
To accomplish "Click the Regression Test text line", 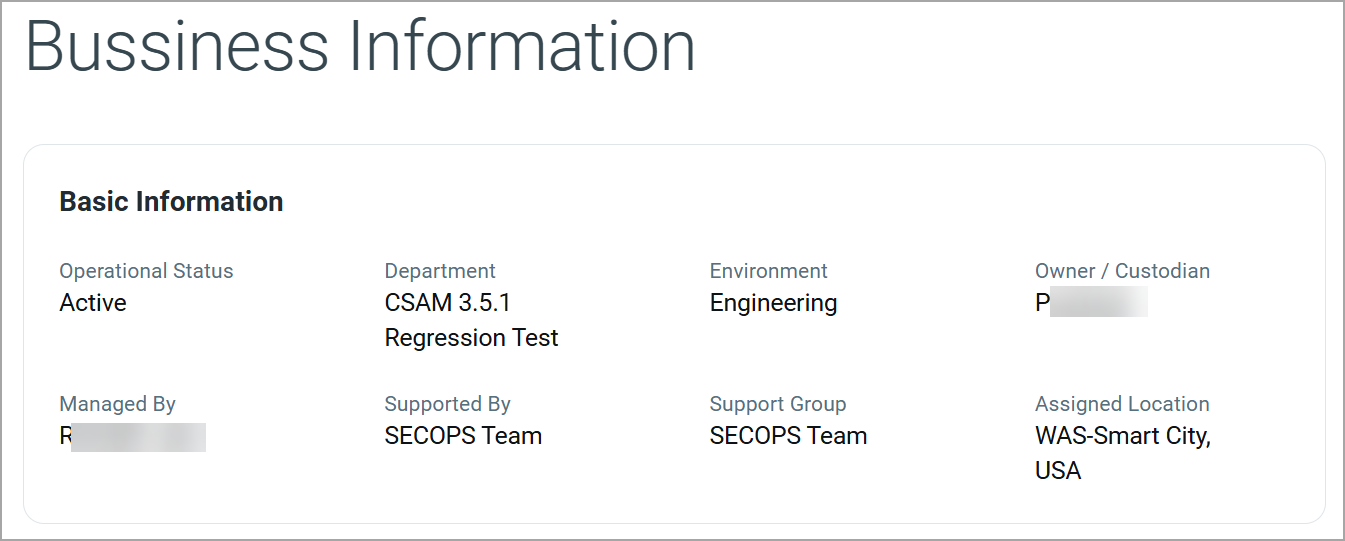I will click(x=471, y=338).
